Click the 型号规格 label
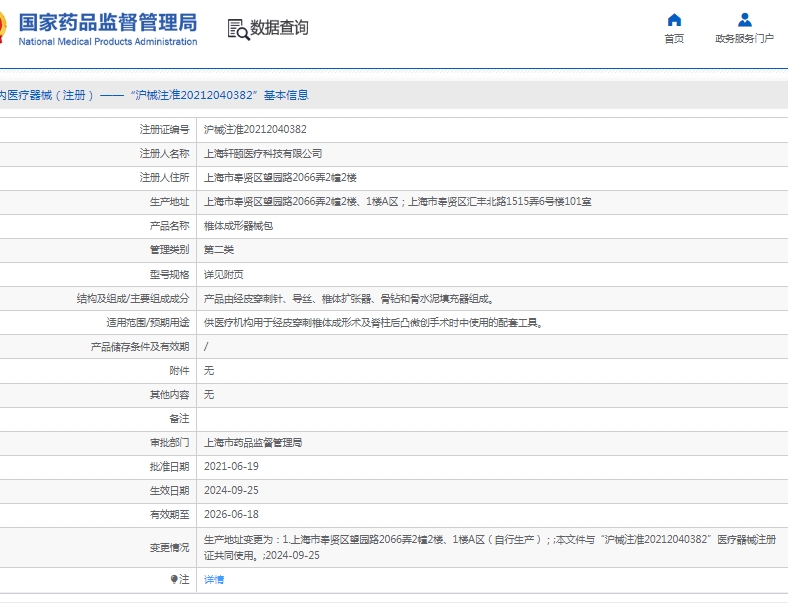 169,274
